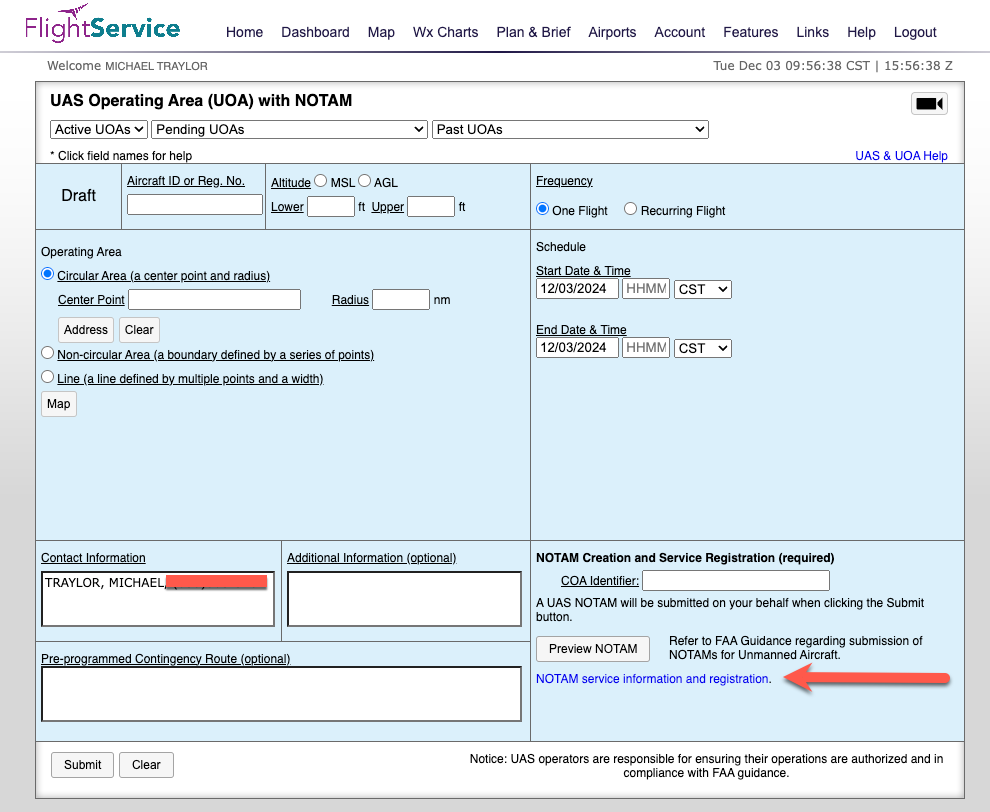Click the Address button under Center Point

point(86,330)
